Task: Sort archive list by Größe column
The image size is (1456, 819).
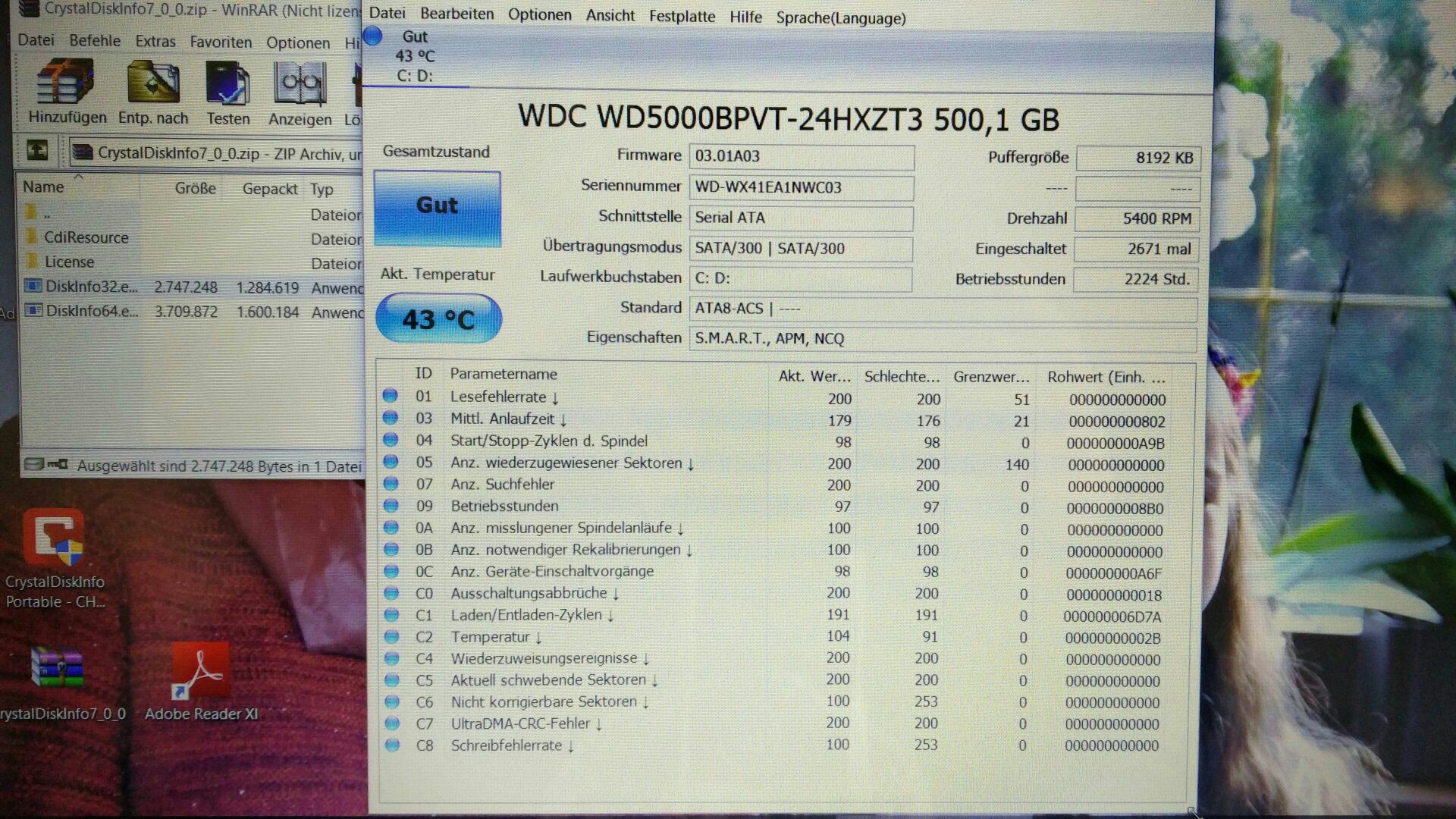Action: (x=195, y=188)
